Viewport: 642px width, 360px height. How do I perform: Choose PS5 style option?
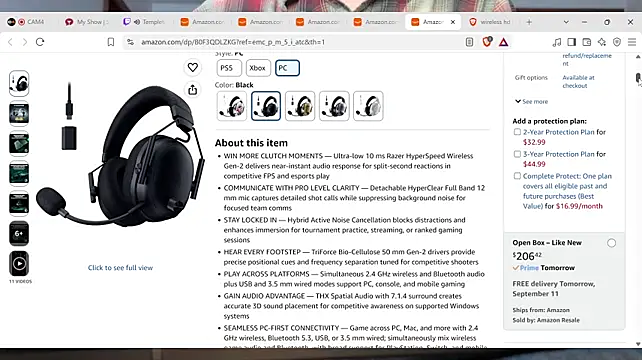(x=229, y=68)
